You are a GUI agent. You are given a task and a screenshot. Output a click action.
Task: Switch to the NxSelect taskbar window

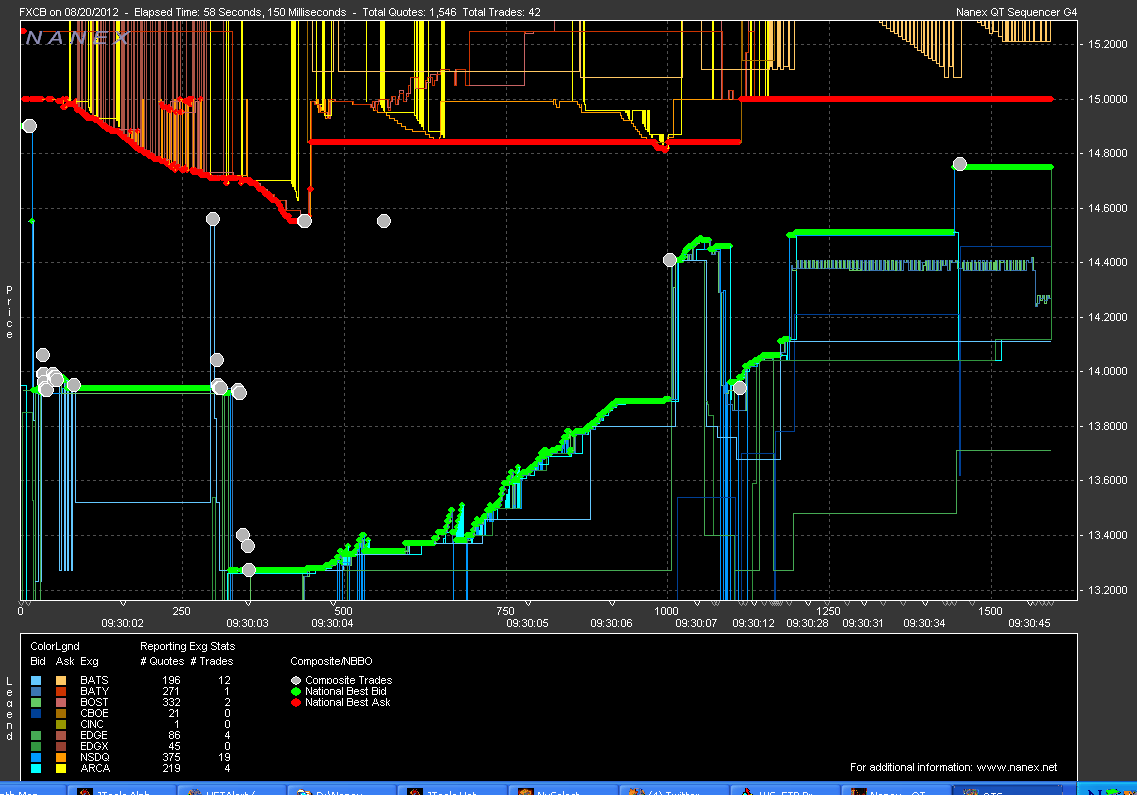click(x=563, y=791)
